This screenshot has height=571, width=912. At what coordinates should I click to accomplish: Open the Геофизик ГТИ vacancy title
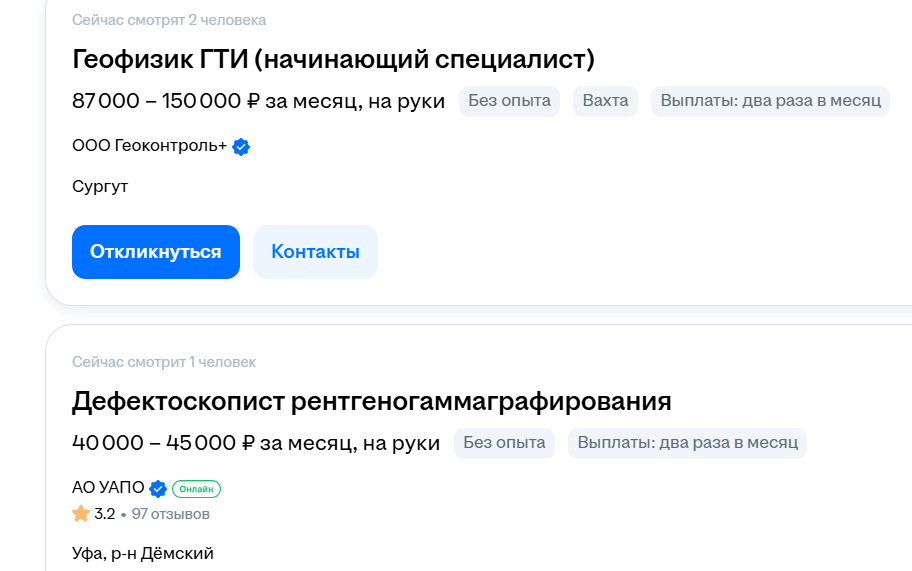(333, 59)
